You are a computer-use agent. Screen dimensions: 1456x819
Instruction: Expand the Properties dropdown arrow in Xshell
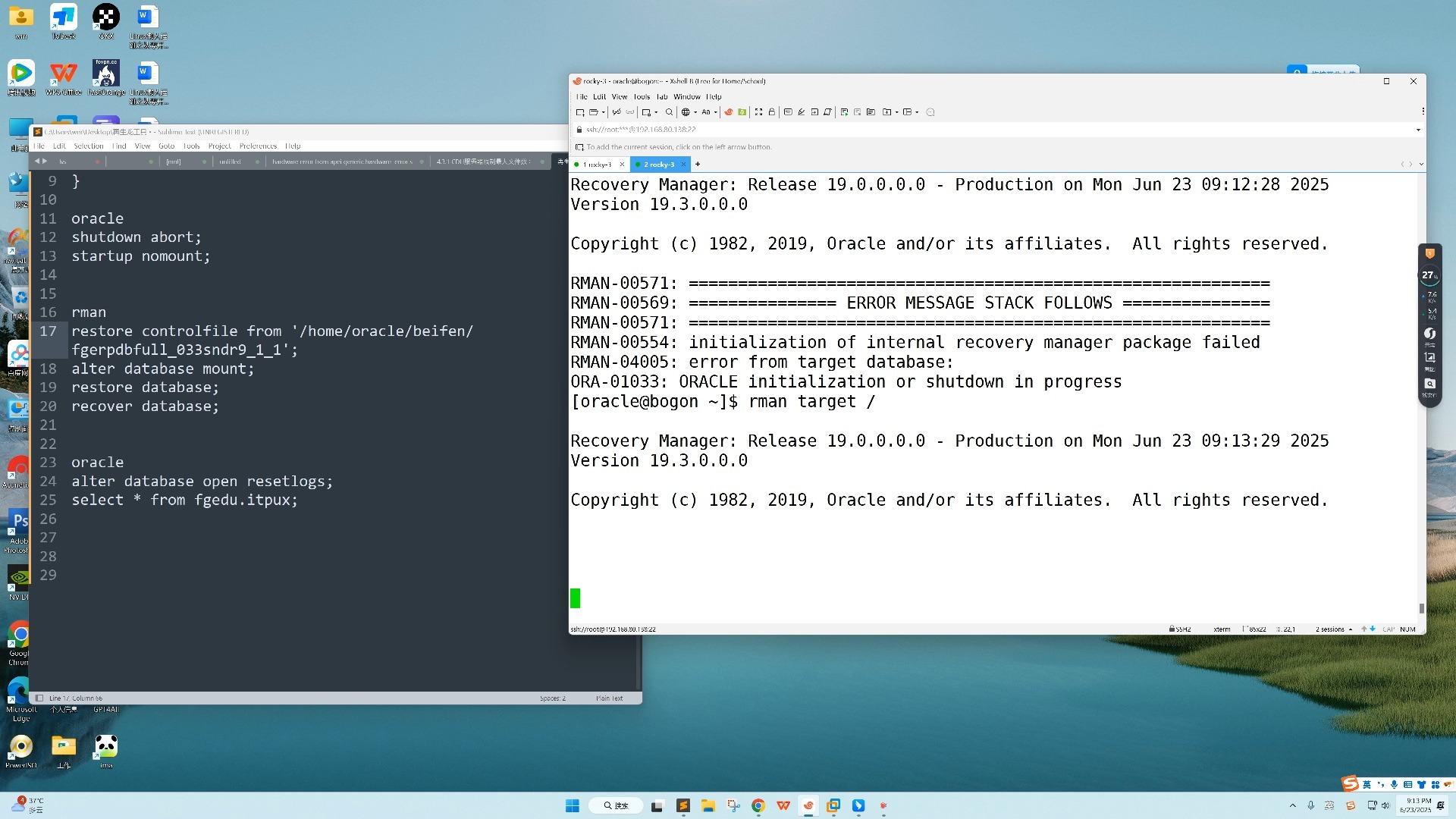click(656, 112)
